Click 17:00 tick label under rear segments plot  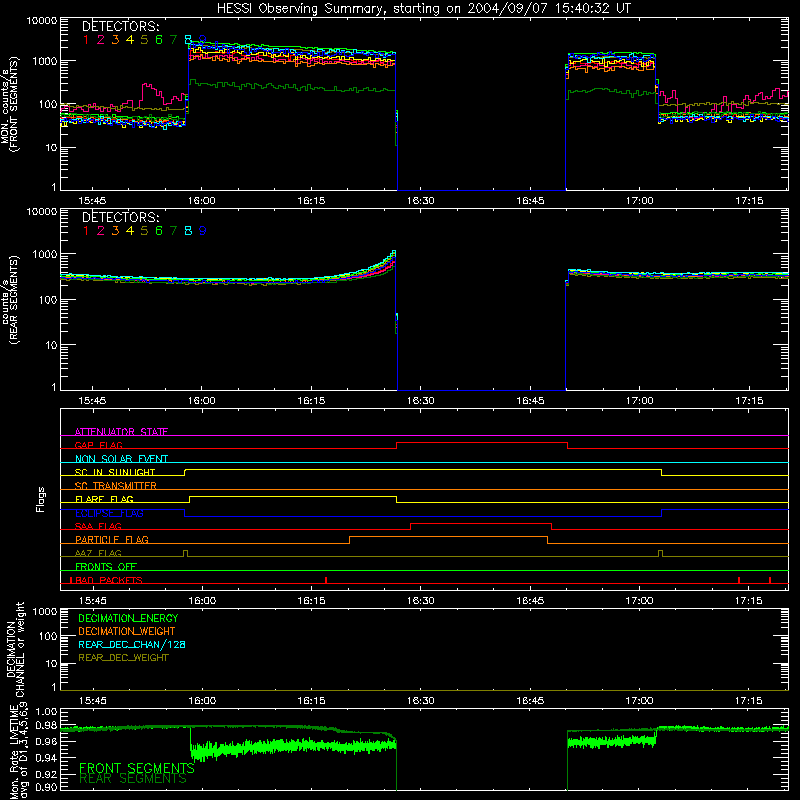point(640,401)
